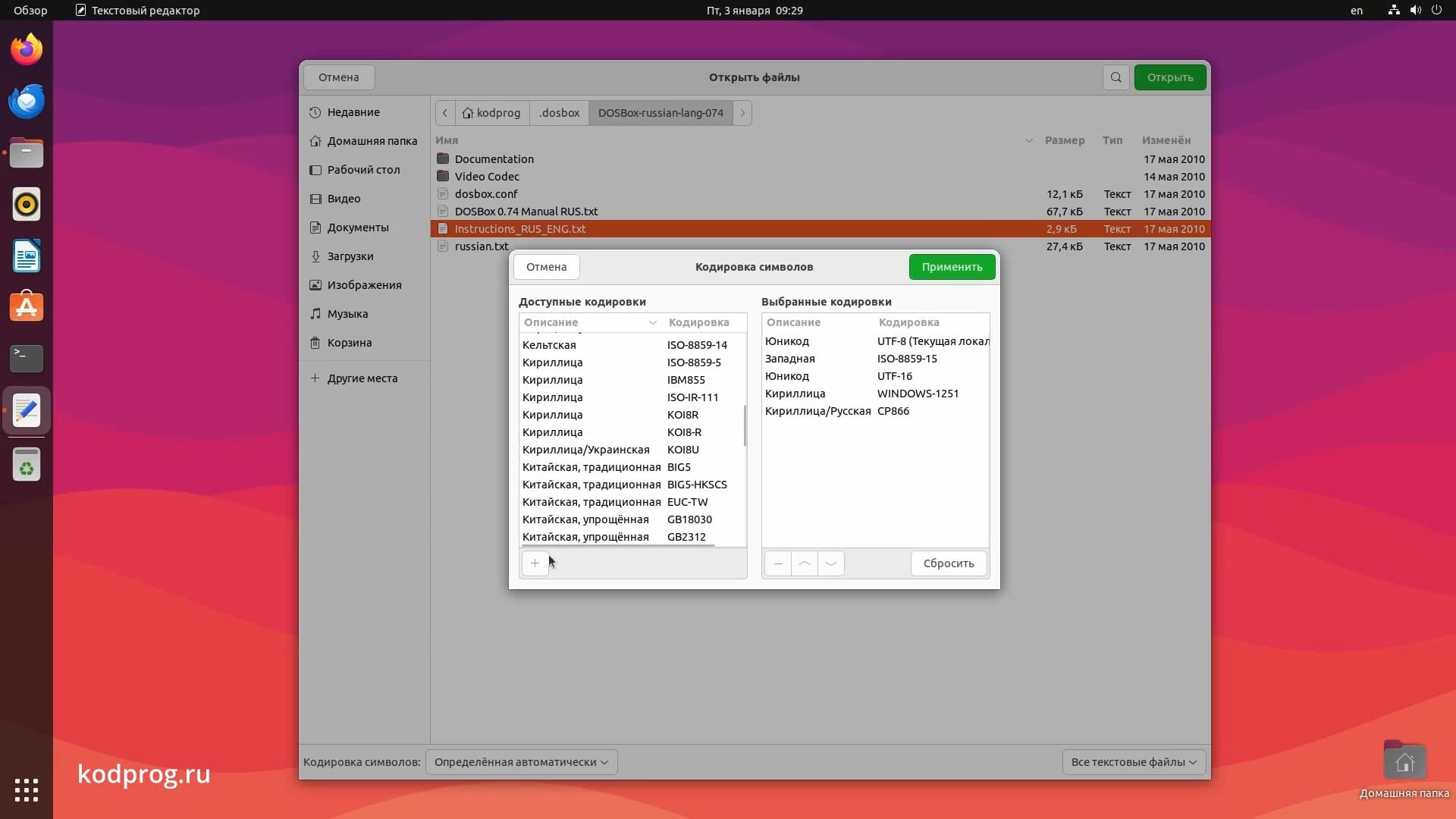This screenshot has height=819, width=1456.
Task: Click the green 'Открыть' button
Action: (x=1169, y=77)
